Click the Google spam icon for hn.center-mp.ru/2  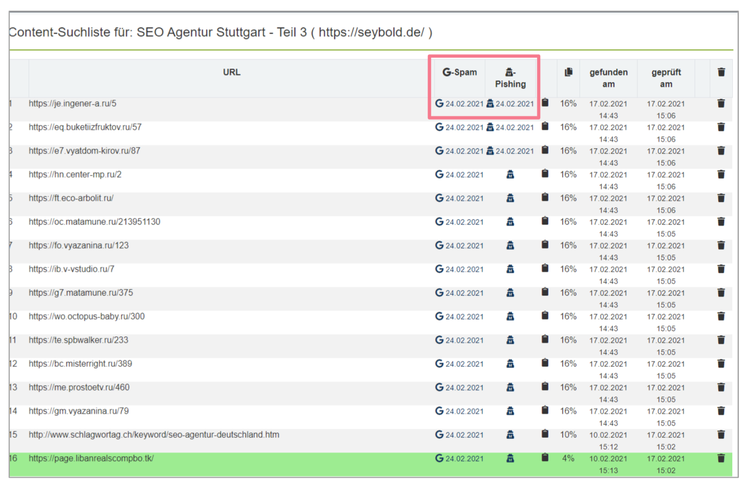pyautogui.click(x=439, y=174)
